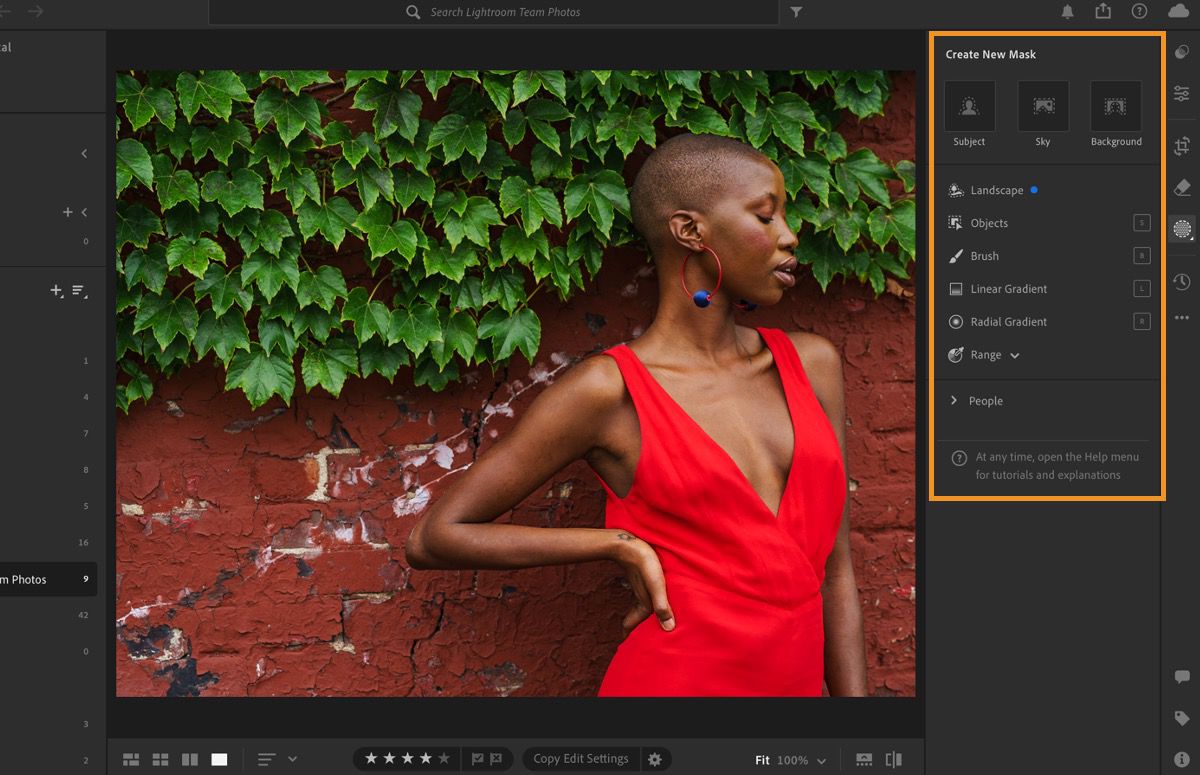1200x775 pixels.
Task: Open the Edit adjustments panel
Action: [1181, 93]
